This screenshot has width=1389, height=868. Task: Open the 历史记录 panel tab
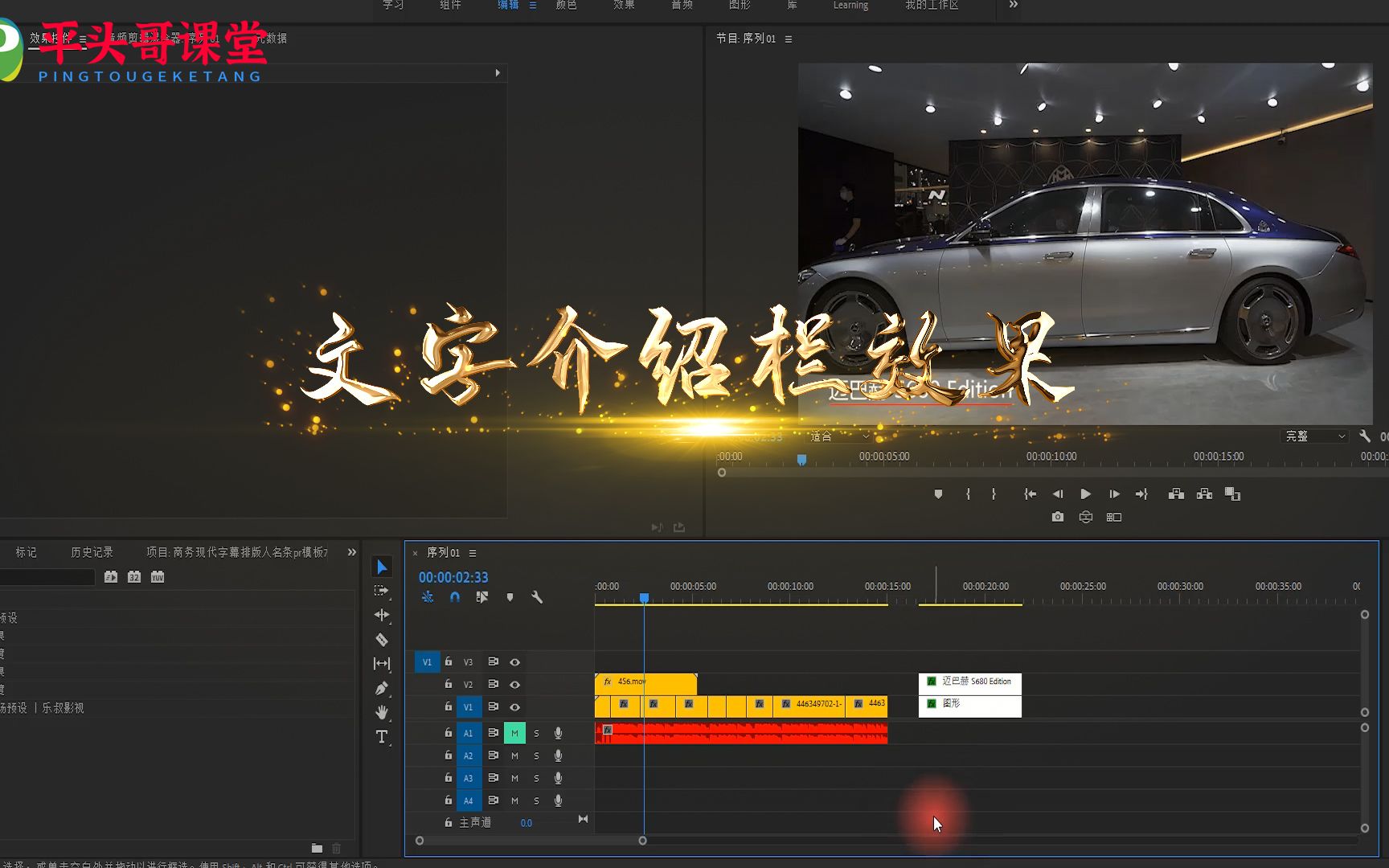point(92,552)
